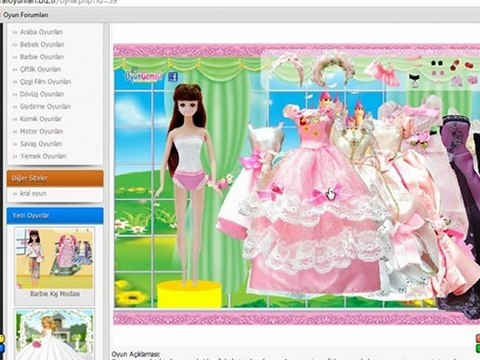Select the pink pleated mini skirt
Image resolution: width=480 pixels, height=360 pixels.
[383, 72]
